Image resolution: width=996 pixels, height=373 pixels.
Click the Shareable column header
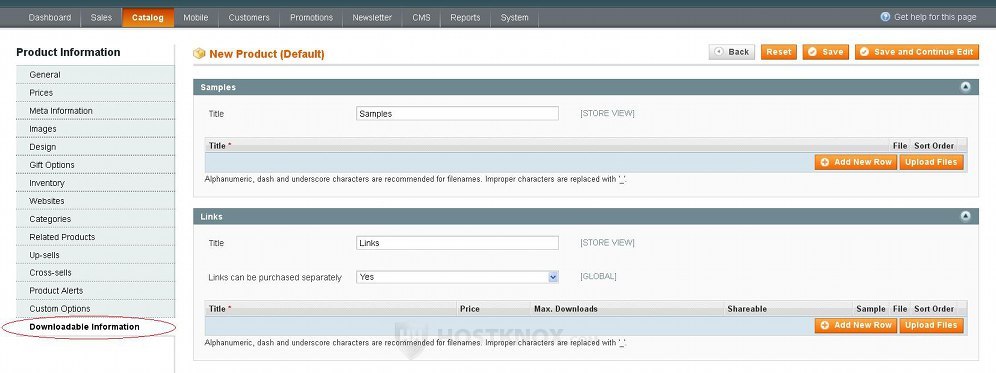tap(747, 309)
